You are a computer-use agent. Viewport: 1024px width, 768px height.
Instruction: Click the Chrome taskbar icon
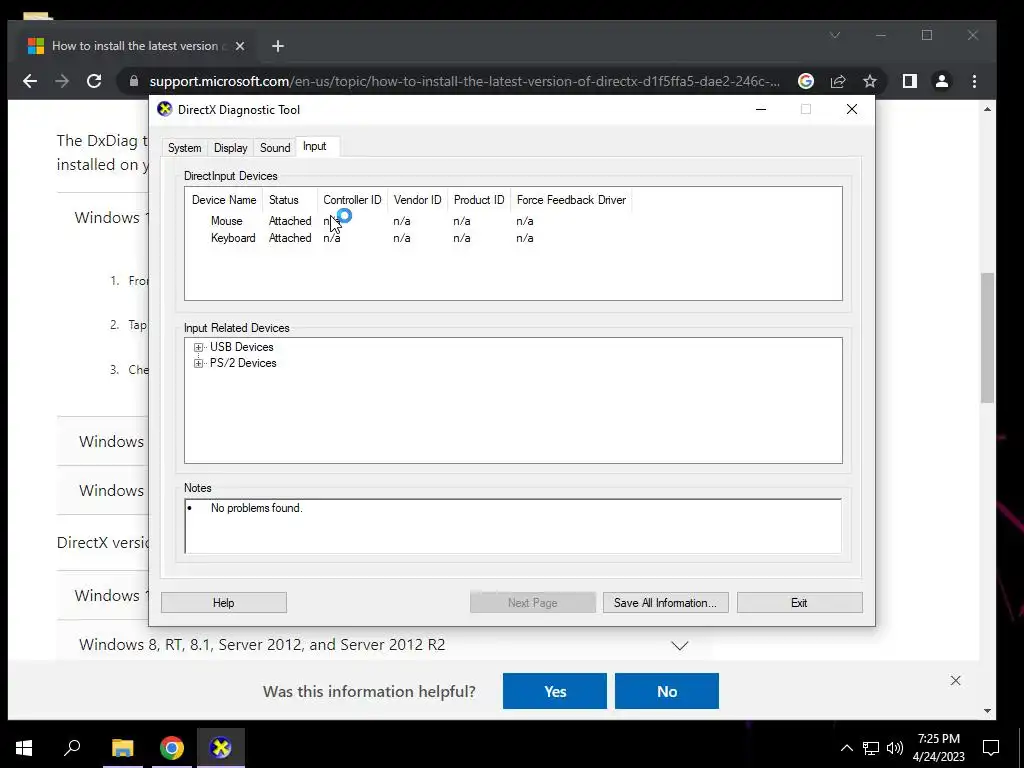pos(172,748)
